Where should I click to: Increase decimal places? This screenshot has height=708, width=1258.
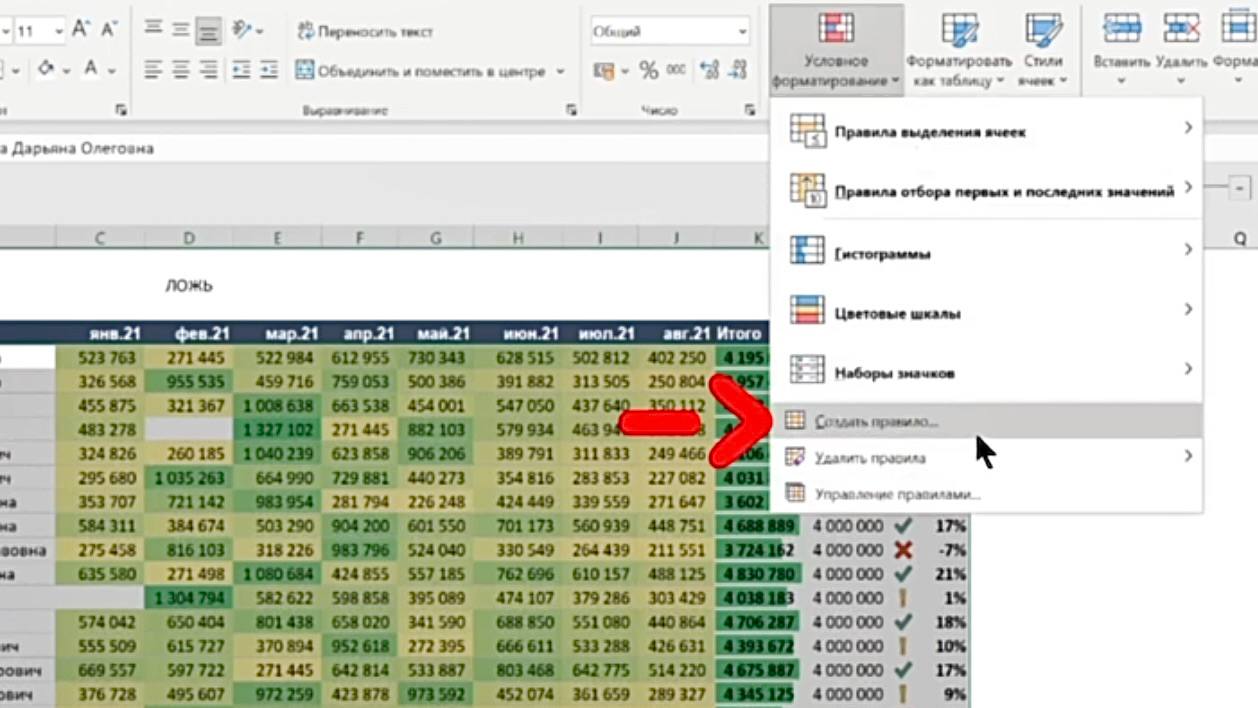pos(710,71)
